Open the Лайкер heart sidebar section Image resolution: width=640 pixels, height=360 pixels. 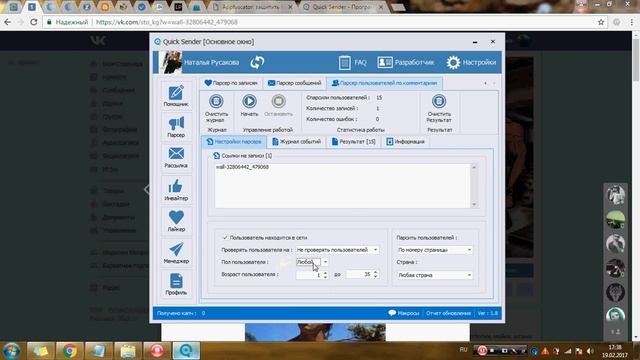point(176,221)
